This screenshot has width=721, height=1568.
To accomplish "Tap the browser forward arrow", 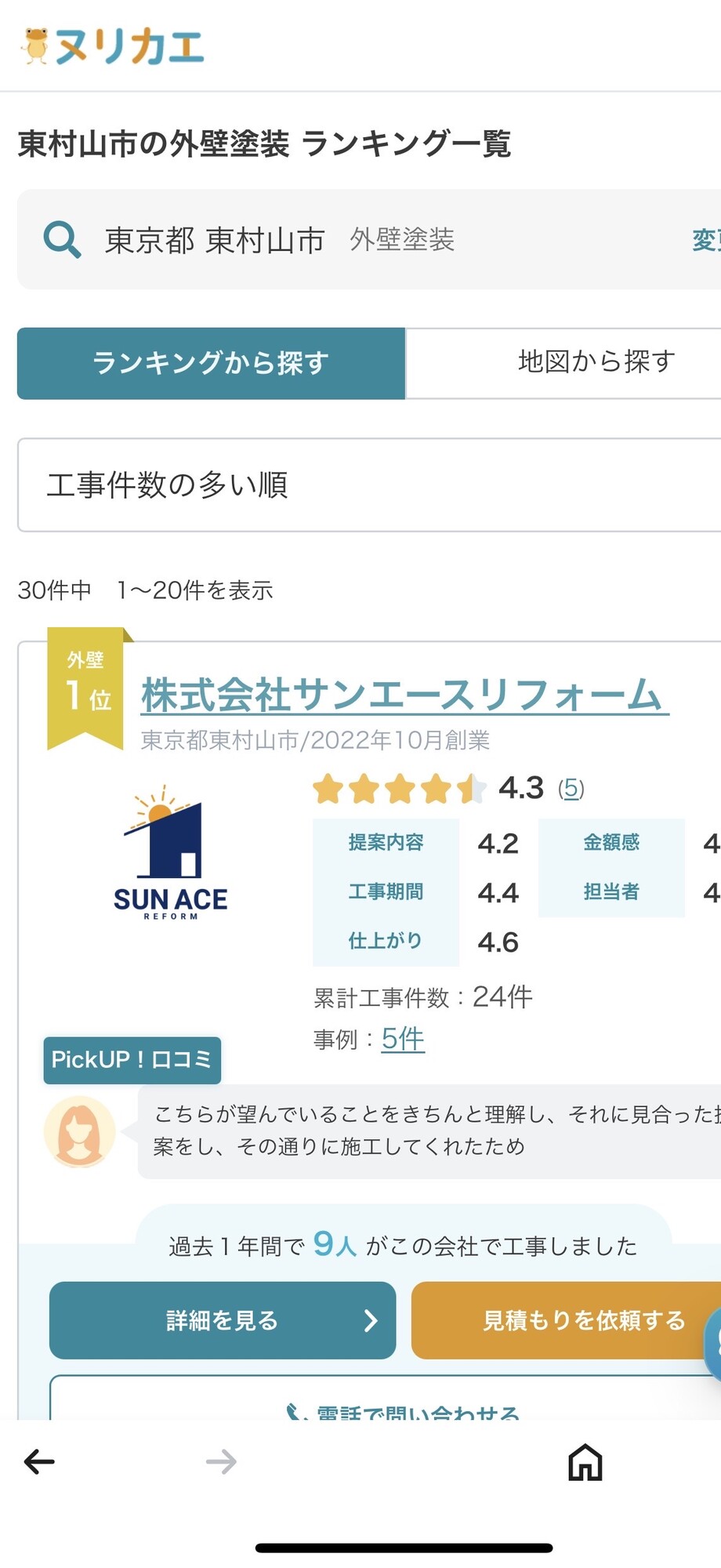I will (221, 1461).
